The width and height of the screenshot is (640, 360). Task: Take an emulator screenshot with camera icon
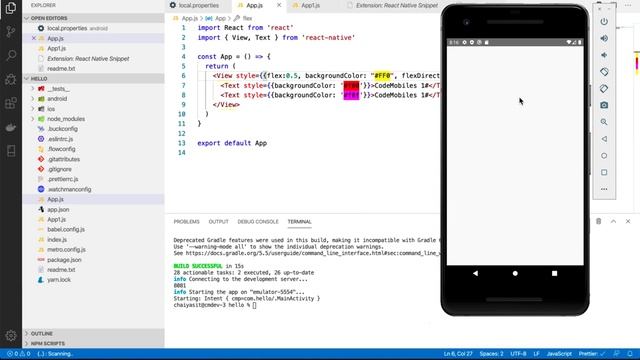click(604, 105)
